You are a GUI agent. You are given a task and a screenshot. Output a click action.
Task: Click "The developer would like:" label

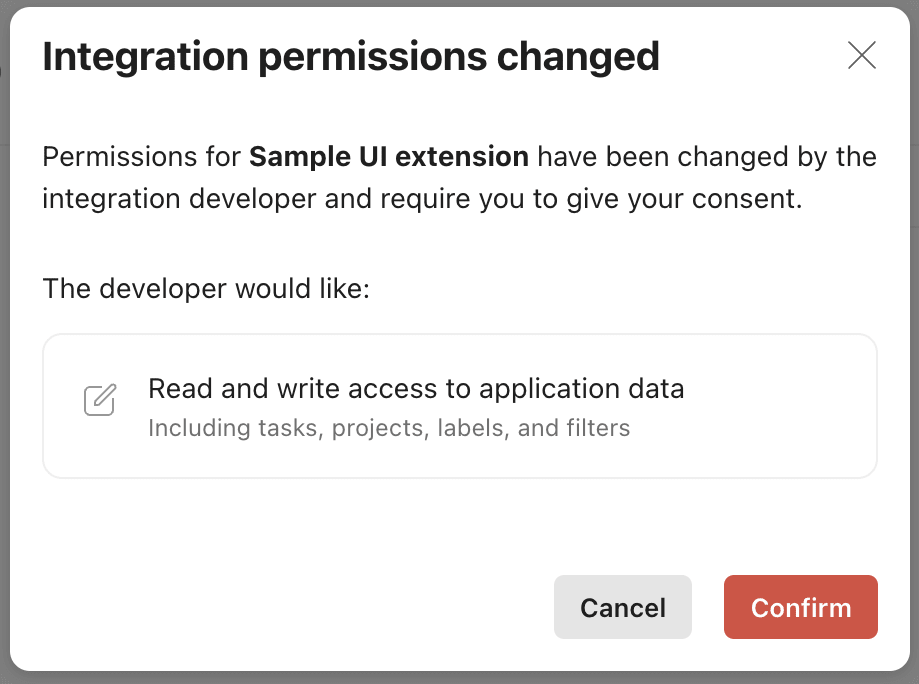point(206,289)
